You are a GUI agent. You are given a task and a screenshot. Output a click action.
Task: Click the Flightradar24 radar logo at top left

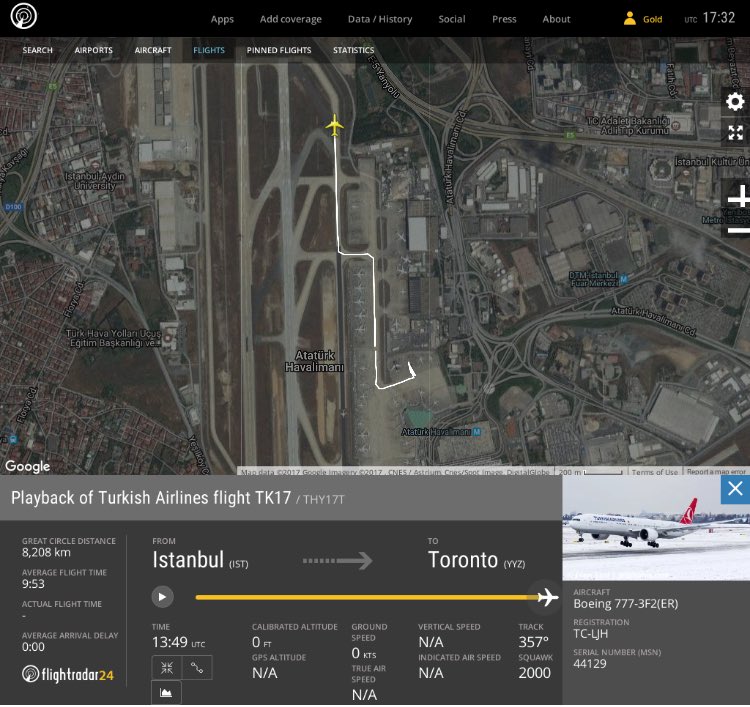coord(24,18)
